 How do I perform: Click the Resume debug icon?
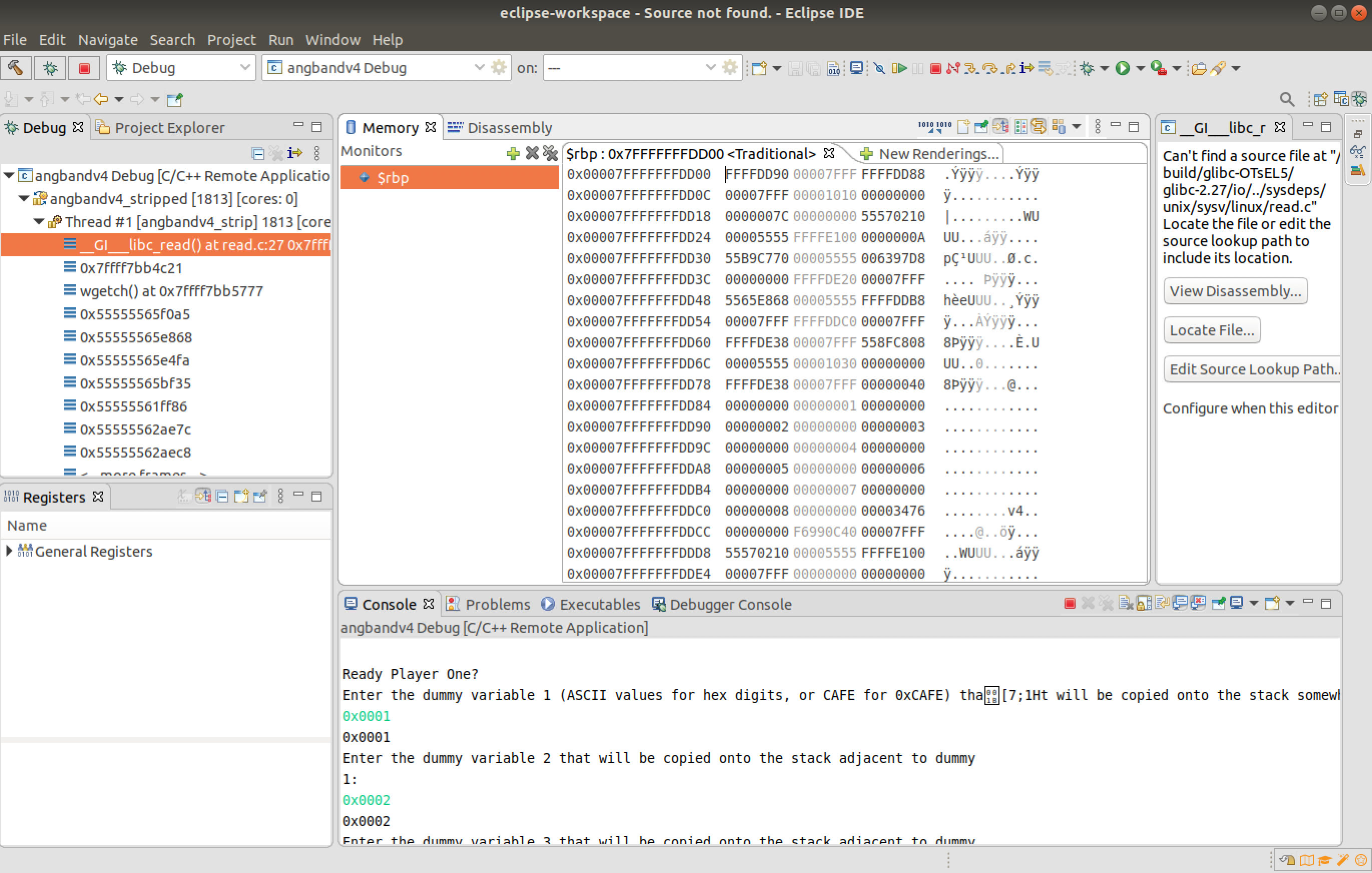pyautogui.click(x=899, y=69)
